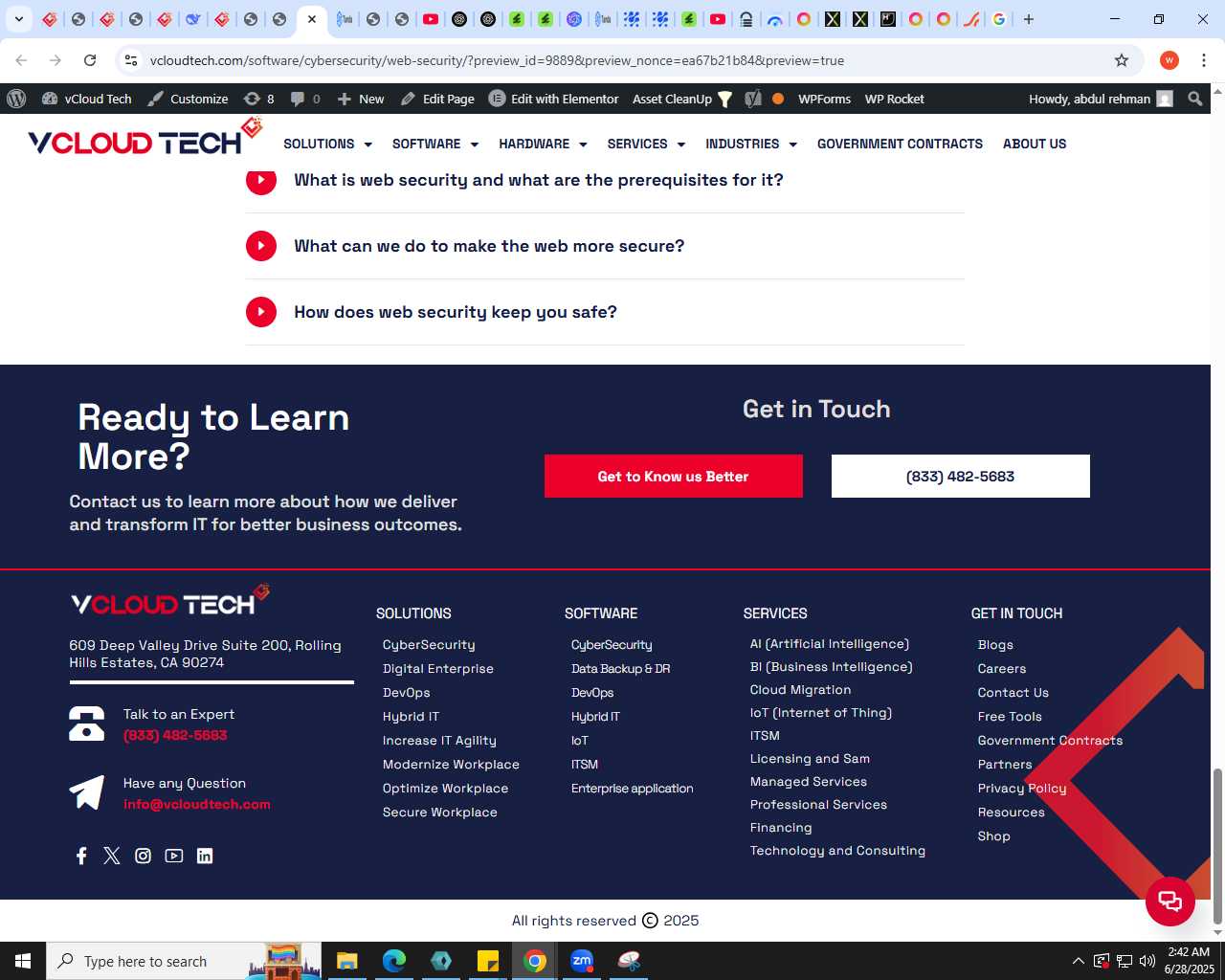Open a new browser tab with plus icon
This screenshot has height=980, width=1225.
point(1029,19)
